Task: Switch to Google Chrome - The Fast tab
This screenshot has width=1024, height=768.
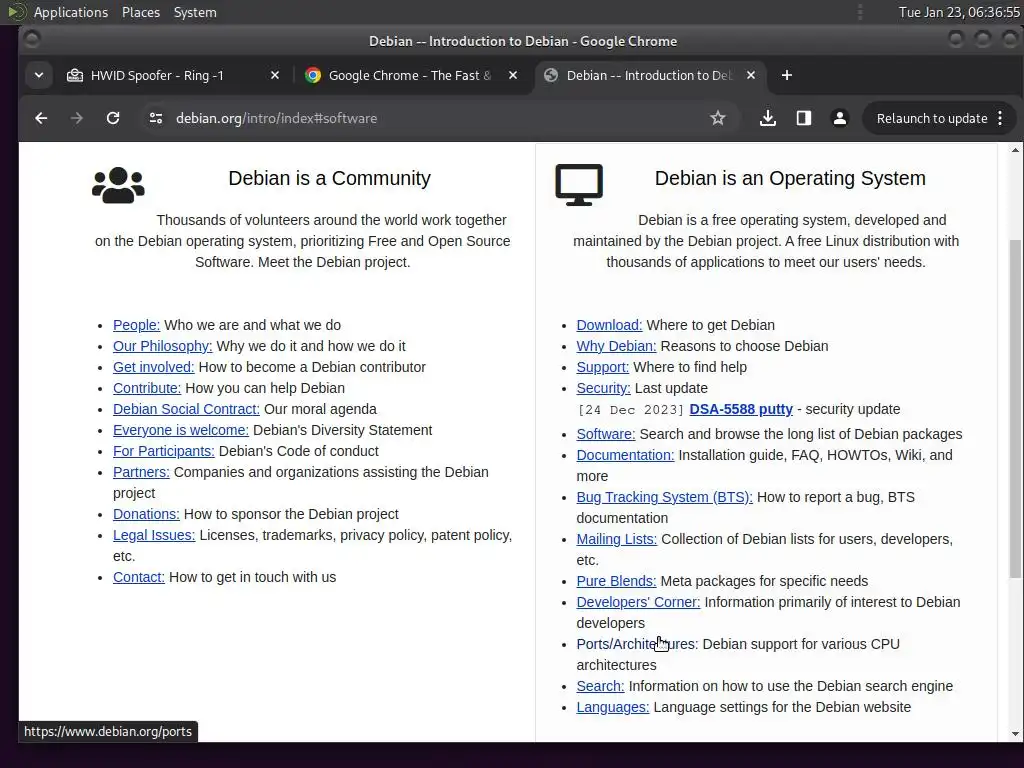Action: (411, 75)
